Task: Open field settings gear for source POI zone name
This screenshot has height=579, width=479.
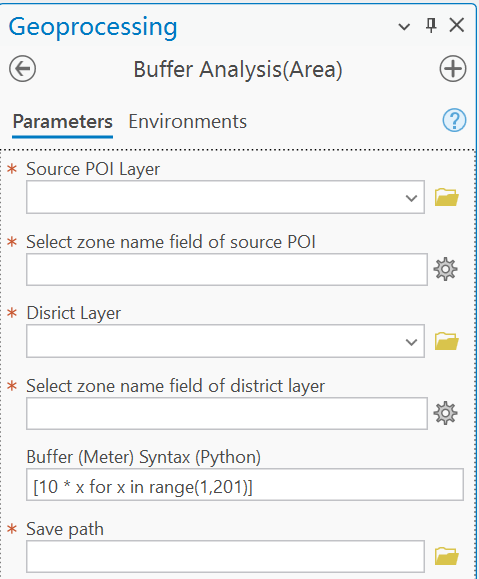Action: 445,269
